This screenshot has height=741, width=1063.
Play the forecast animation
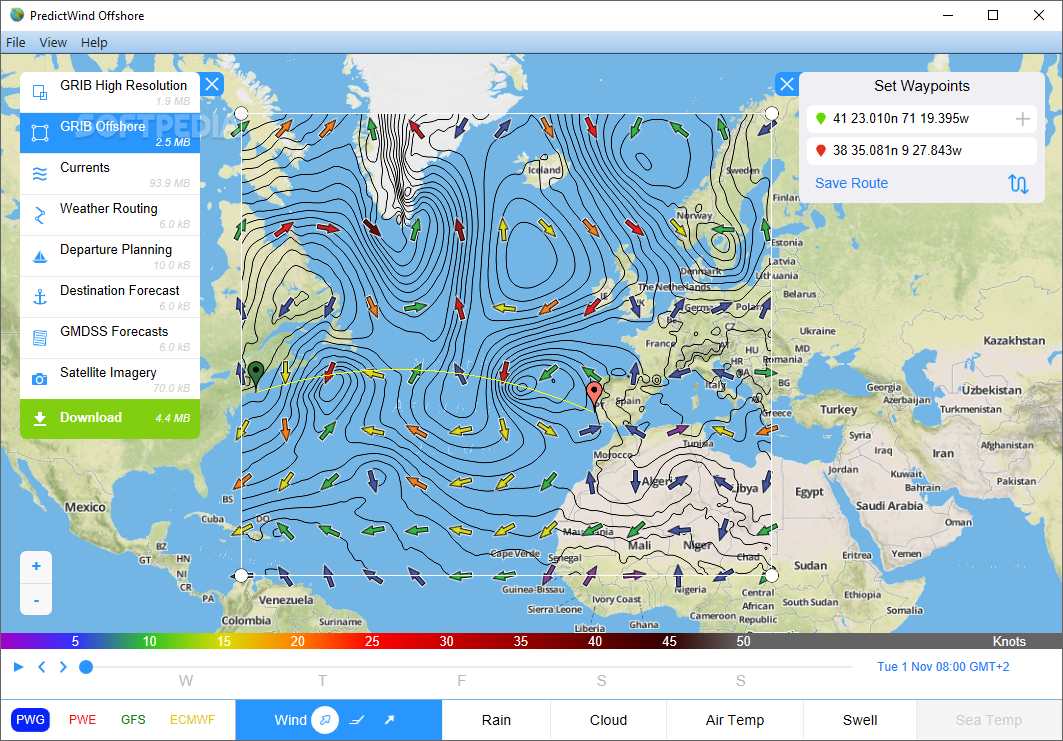(19, 667)
